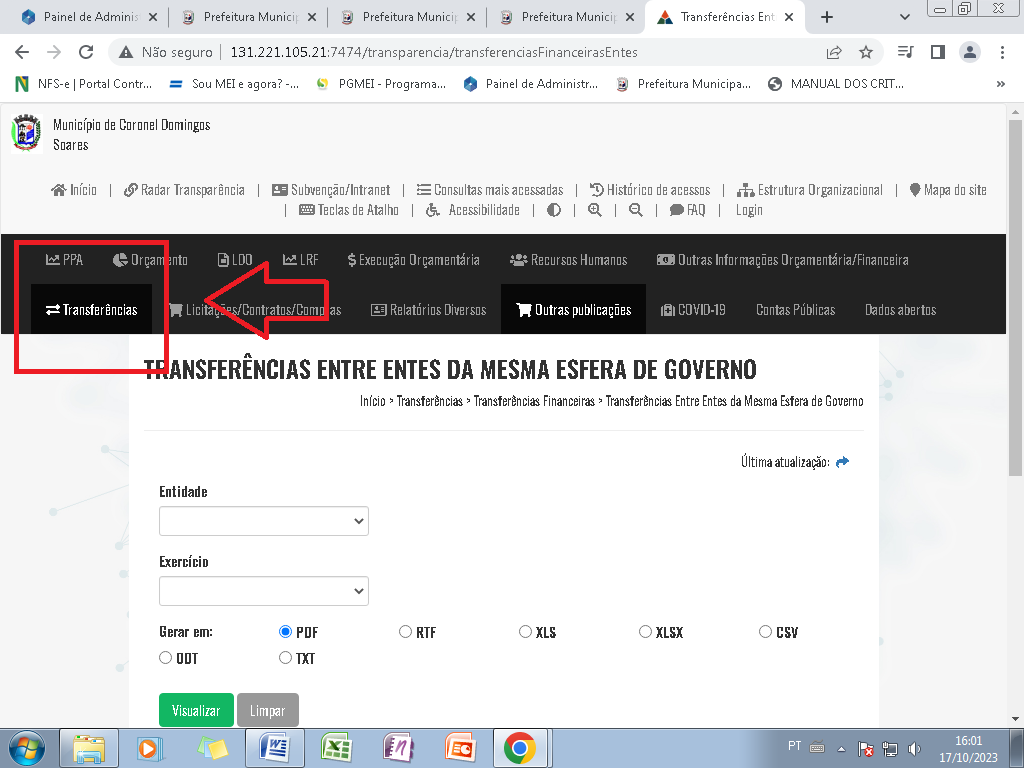Open the Outras publicações menu
1024x768 pixels.
click(x=573, y=310)
